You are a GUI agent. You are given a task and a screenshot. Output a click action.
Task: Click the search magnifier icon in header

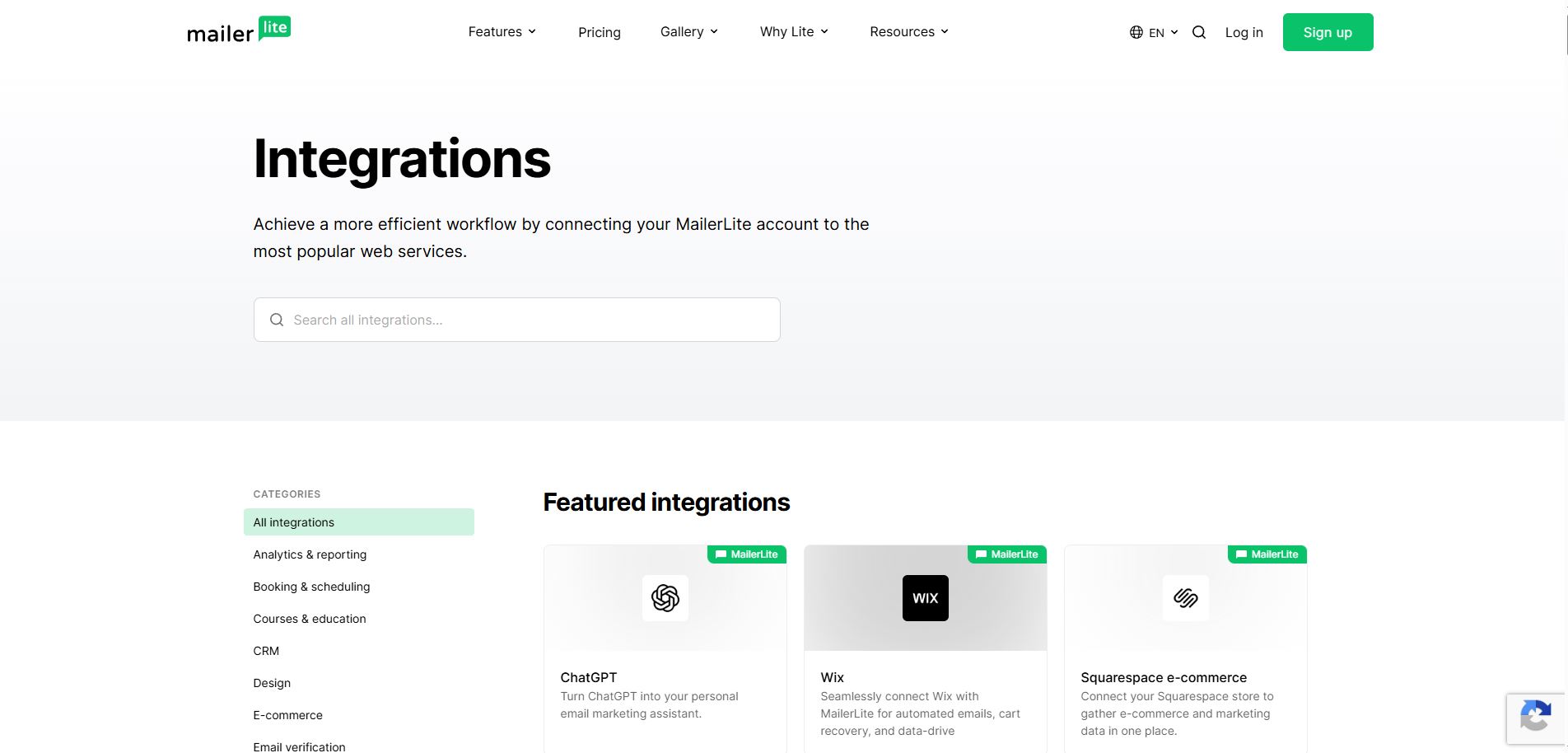[1199, 32]
